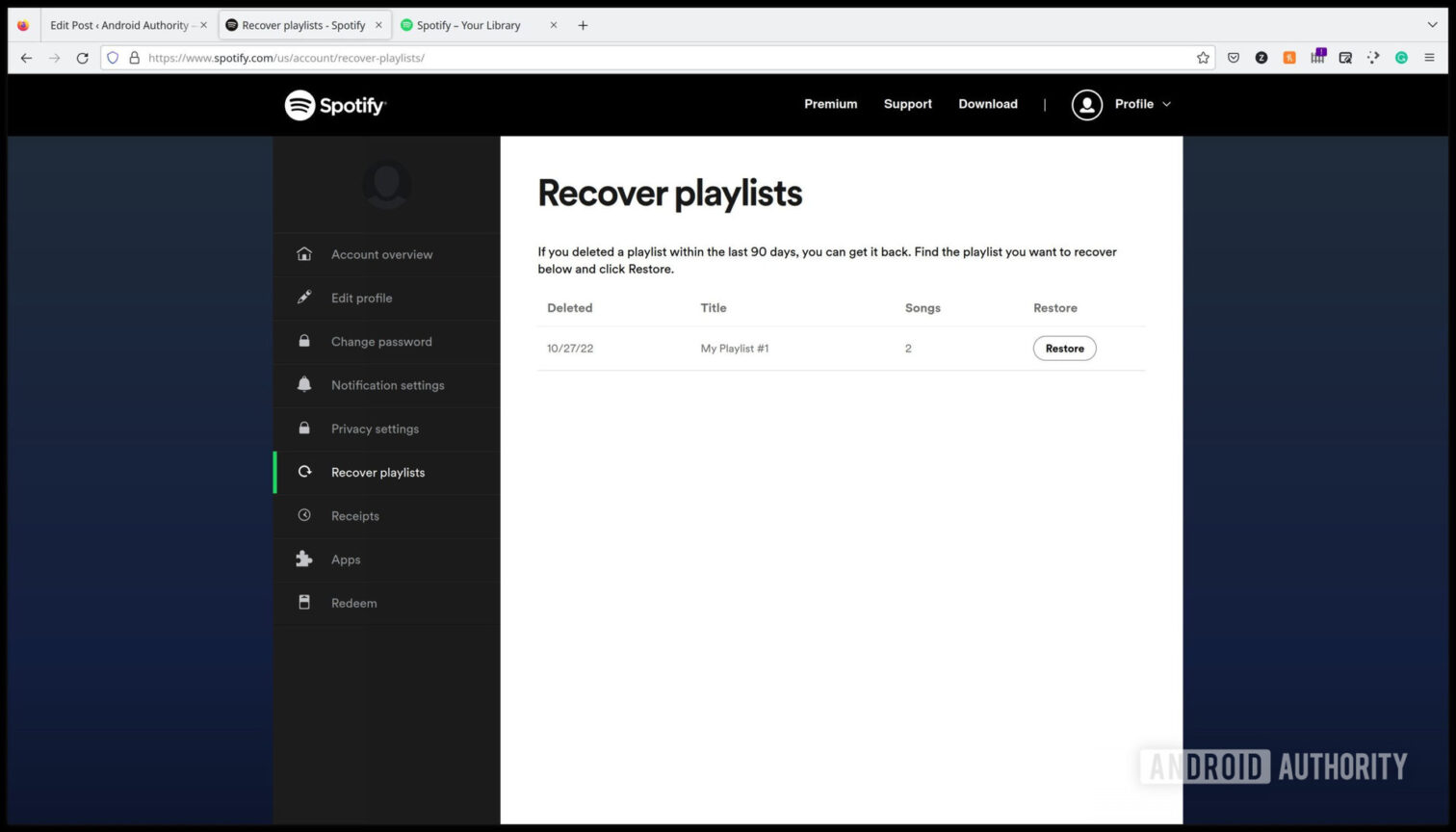Click the Edit profile pencil icon
The height and width of the screenshot is (832, 1456).
pos(304,298)
